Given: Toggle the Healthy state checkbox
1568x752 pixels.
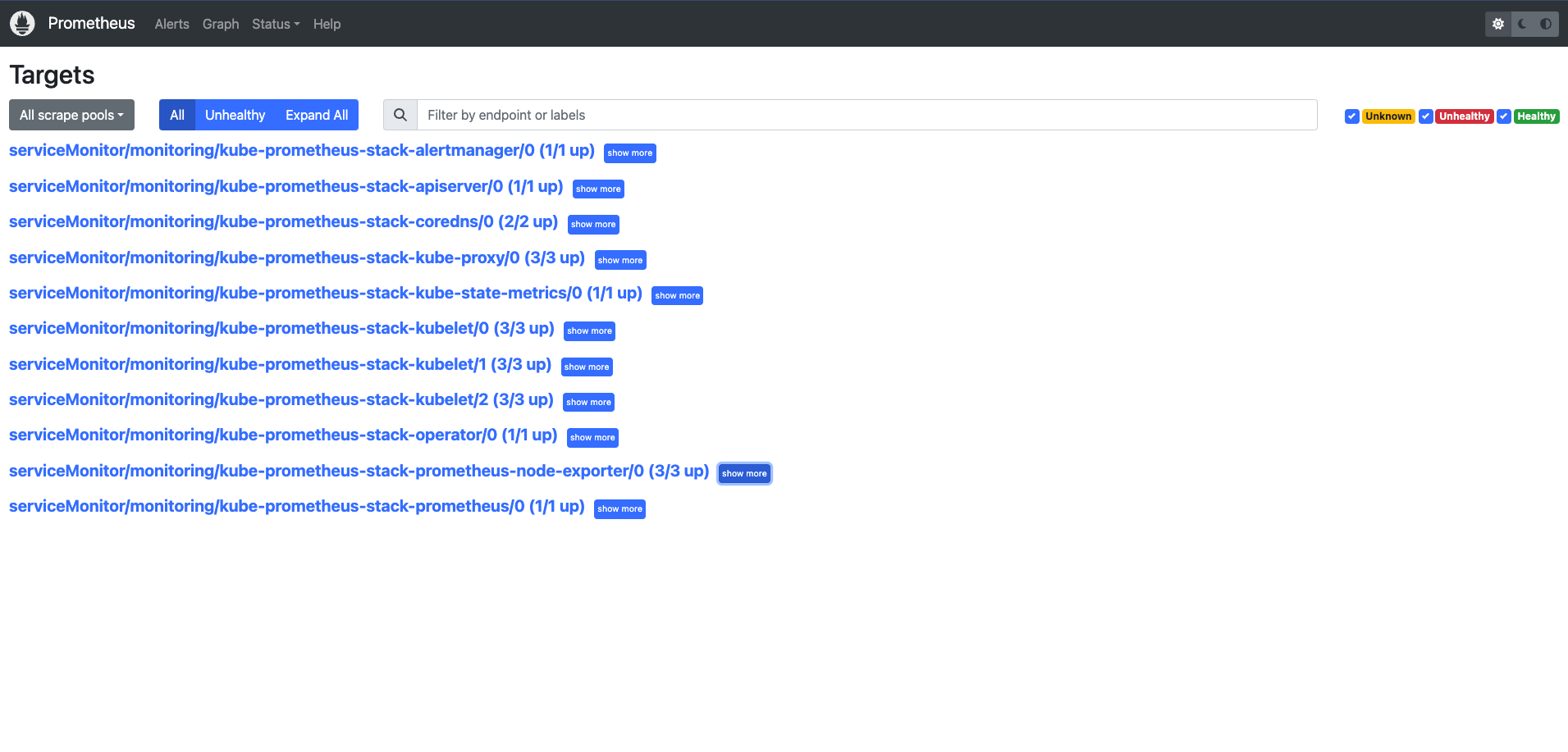Looking at the screenshot, I should pos(1504,116).
